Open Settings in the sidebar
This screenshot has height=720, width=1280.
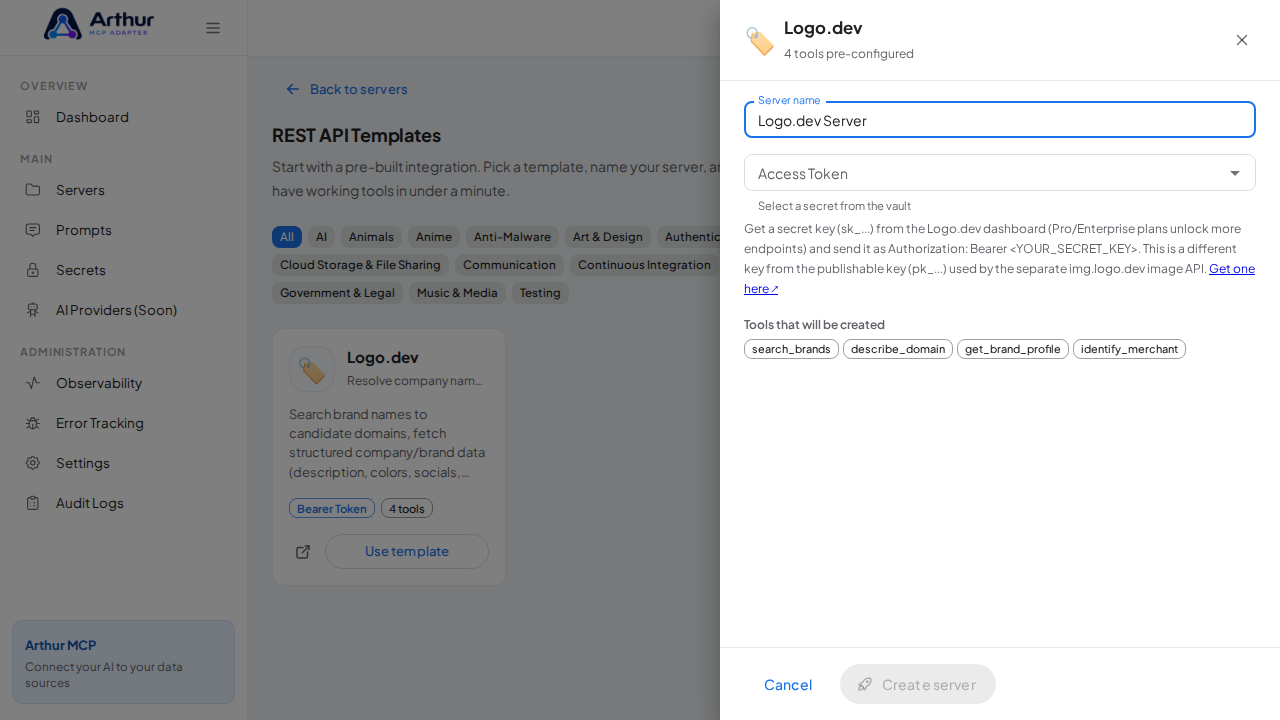124,463
